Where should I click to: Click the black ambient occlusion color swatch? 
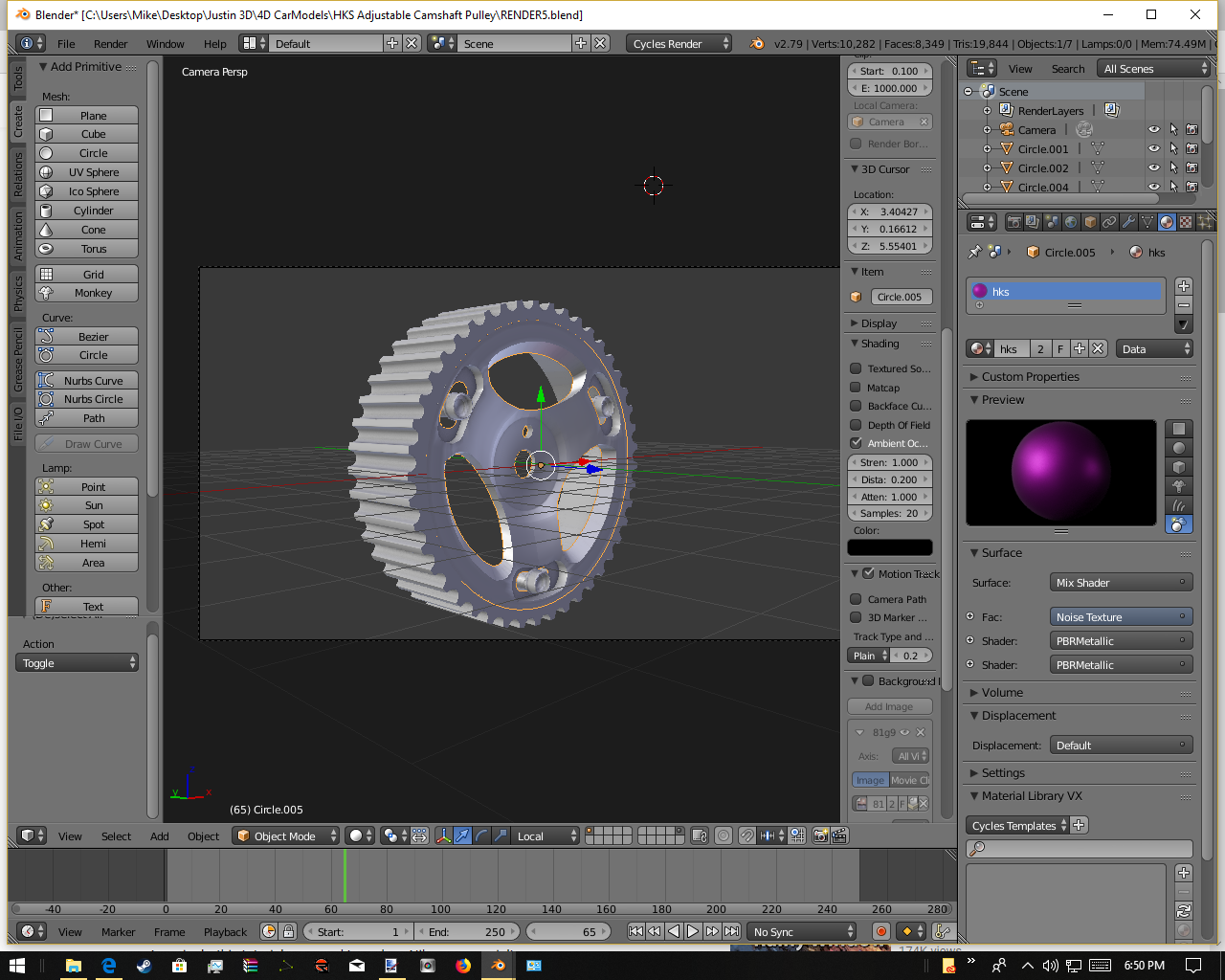889,547
